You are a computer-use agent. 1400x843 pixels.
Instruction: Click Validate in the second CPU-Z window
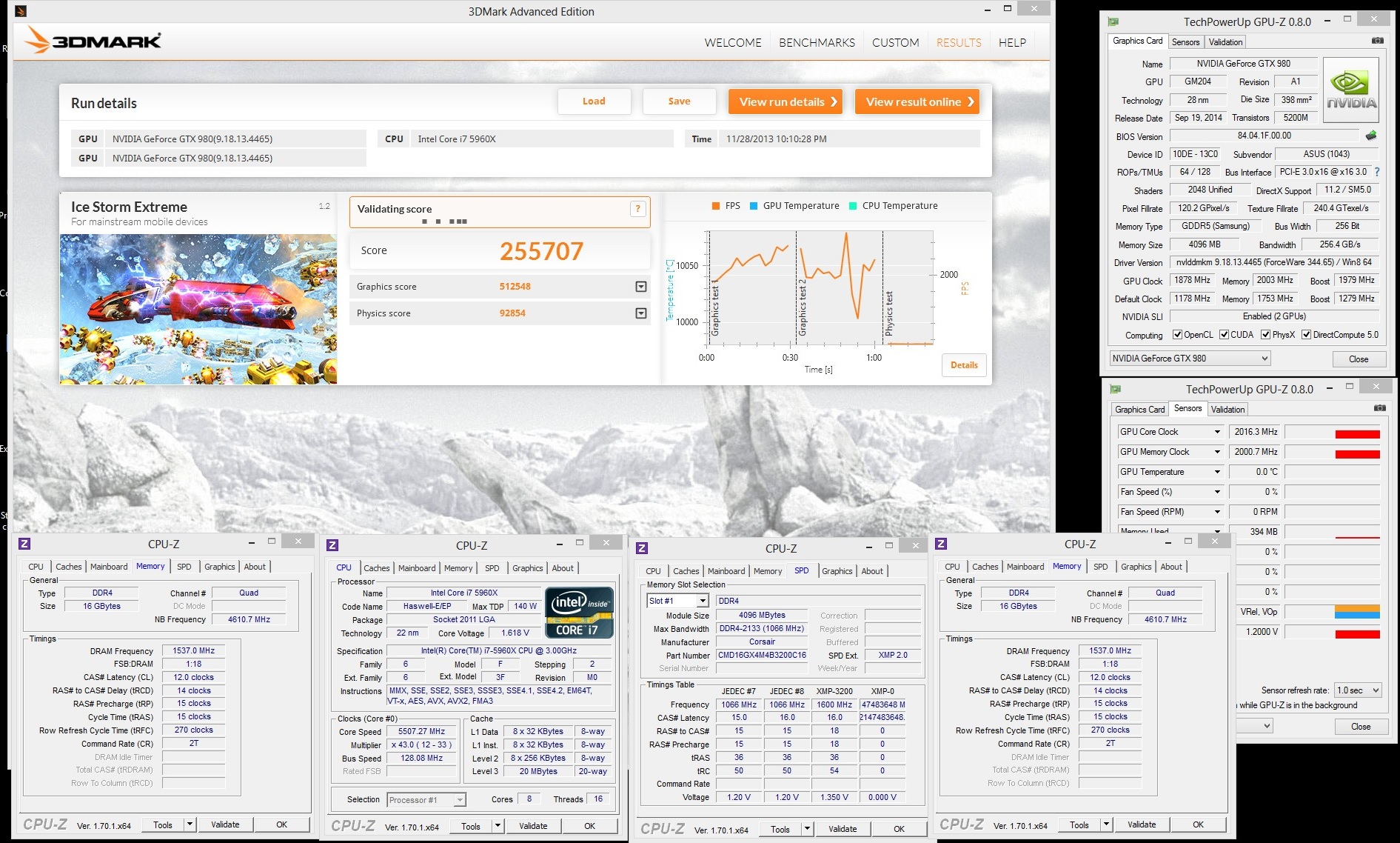tap(533, 826)
